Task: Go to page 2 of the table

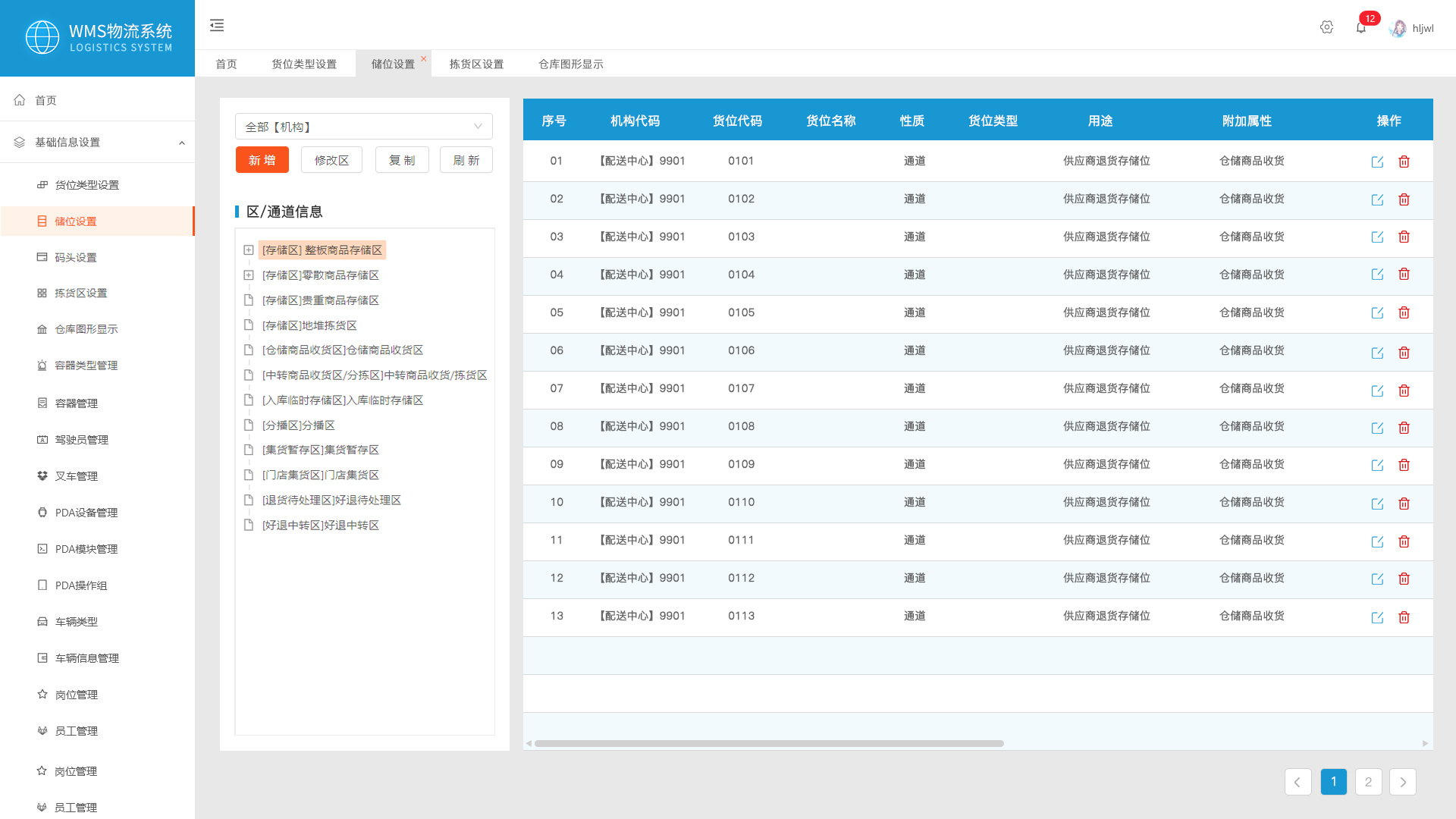Action: point(1368,781)
